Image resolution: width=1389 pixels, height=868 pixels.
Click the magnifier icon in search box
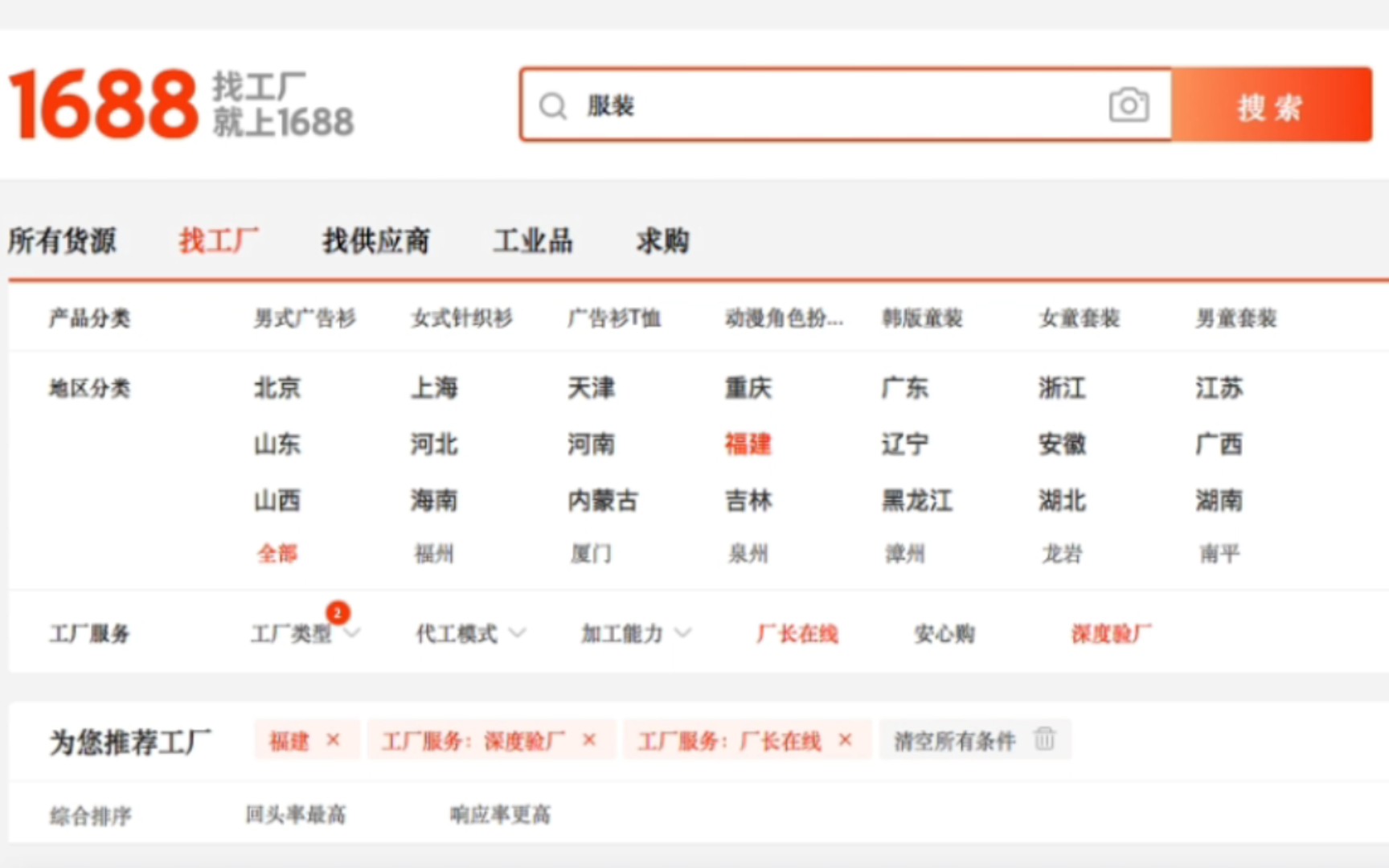pyautogui.click(x=553, y=106)
